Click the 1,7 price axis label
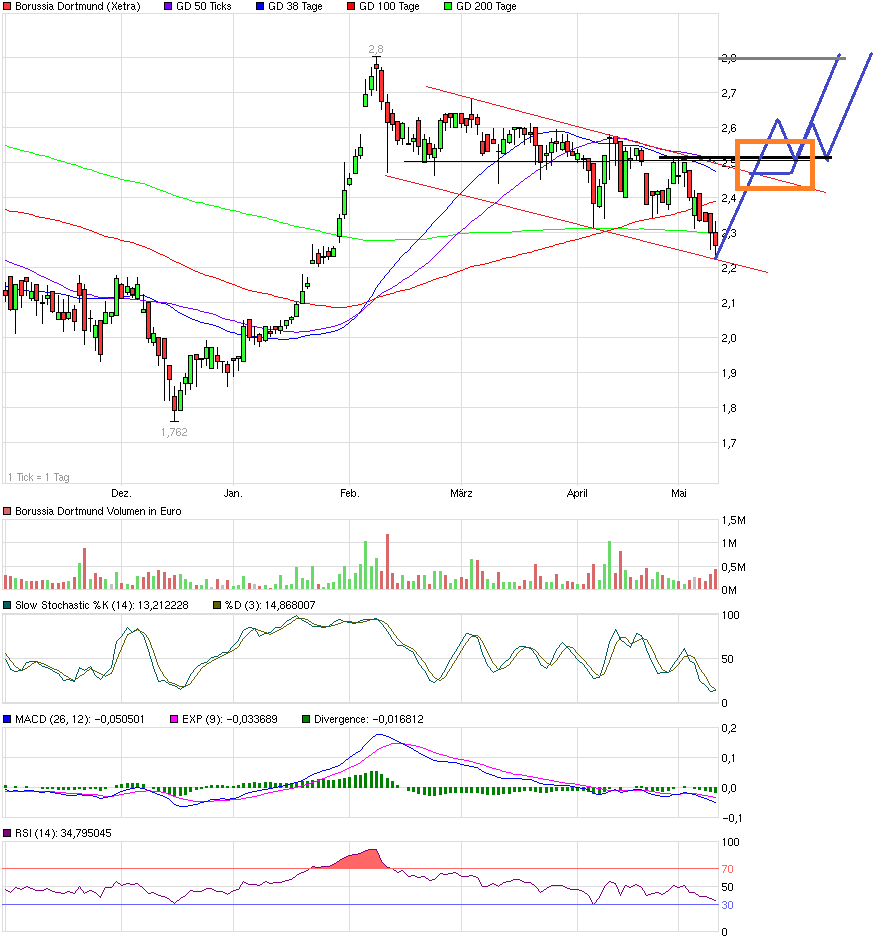The image size is (887, 940). coord(729,444)
